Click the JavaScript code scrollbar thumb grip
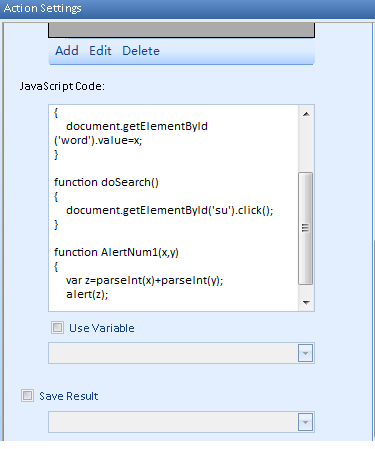Viewport: 375px width, 449px height. 305,228
